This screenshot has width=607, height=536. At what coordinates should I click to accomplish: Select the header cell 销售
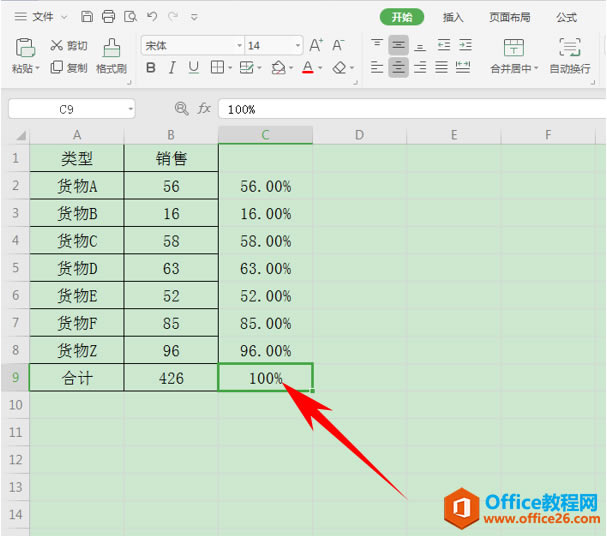pos(171,158)
